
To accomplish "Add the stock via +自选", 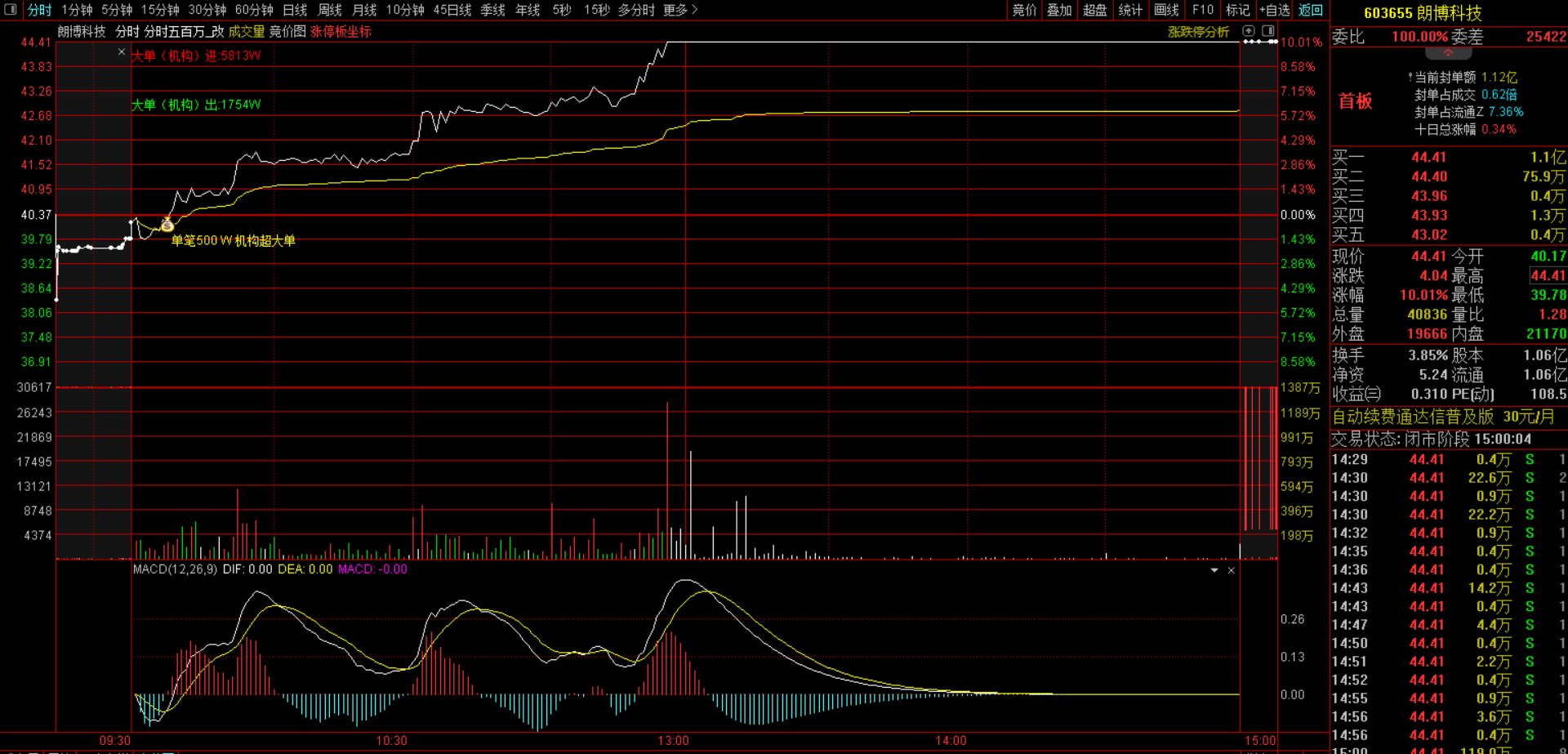I will [1275, 10].
